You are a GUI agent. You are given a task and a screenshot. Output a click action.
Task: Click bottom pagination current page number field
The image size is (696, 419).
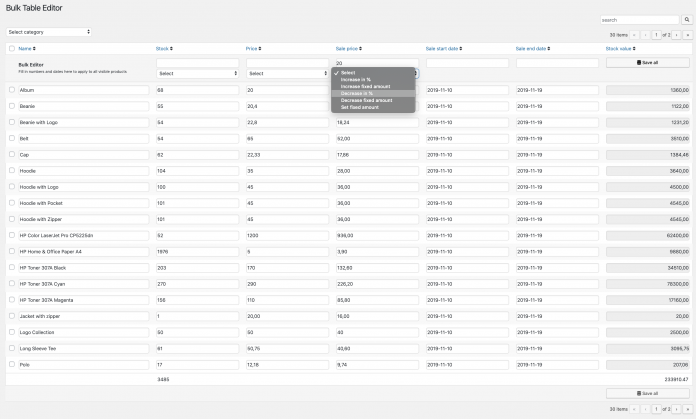656,409
